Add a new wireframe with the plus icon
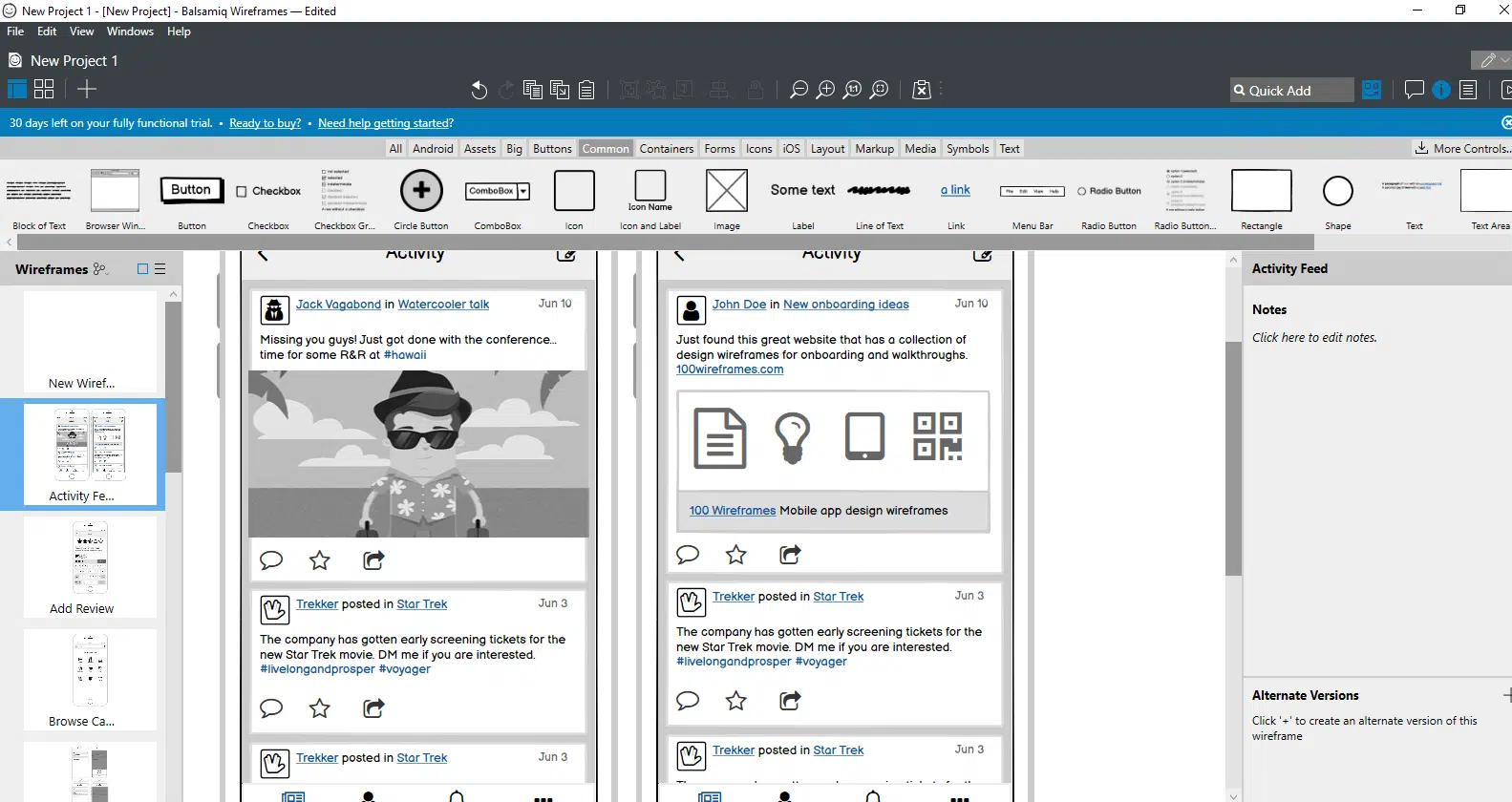The width and height of the screenshot is (1512, 802). 87,90
